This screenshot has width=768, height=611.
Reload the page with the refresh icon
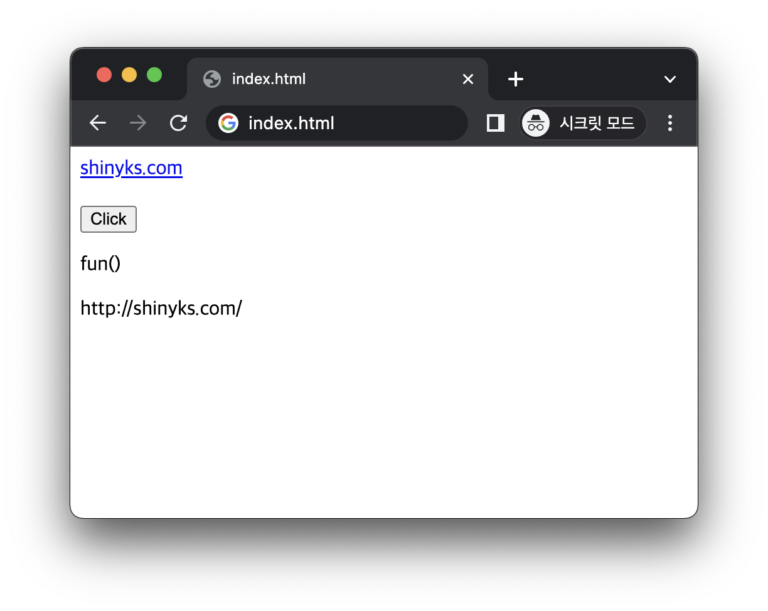point(178,123)
